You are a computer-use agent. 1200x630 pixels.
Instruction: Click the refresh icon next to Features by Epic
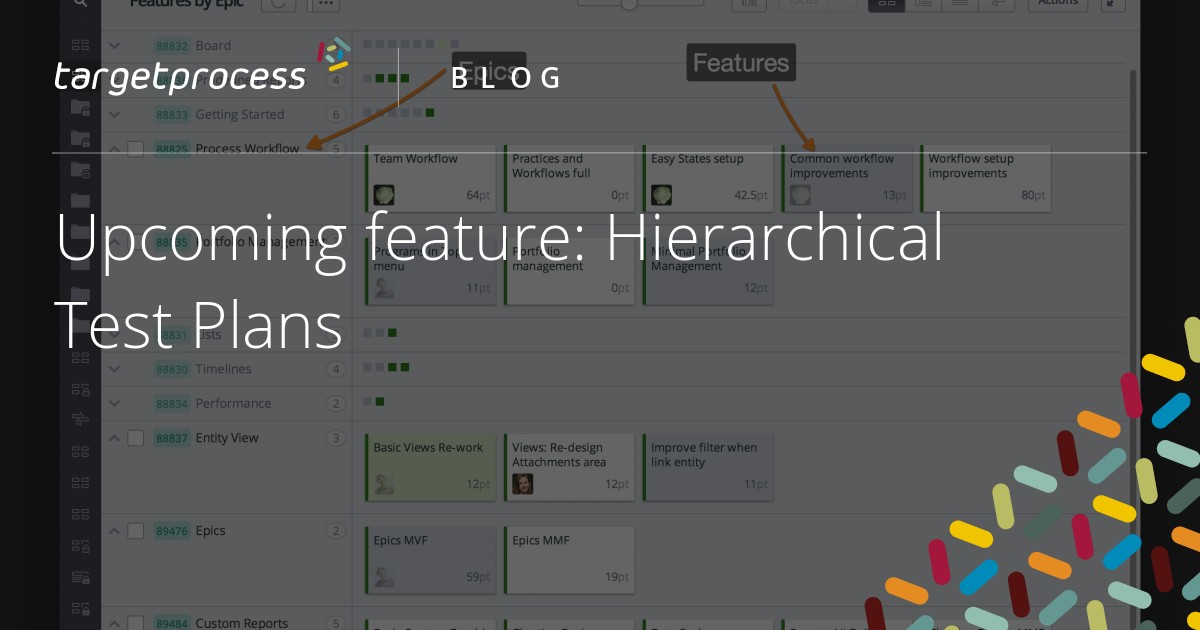tap(278, 4)
